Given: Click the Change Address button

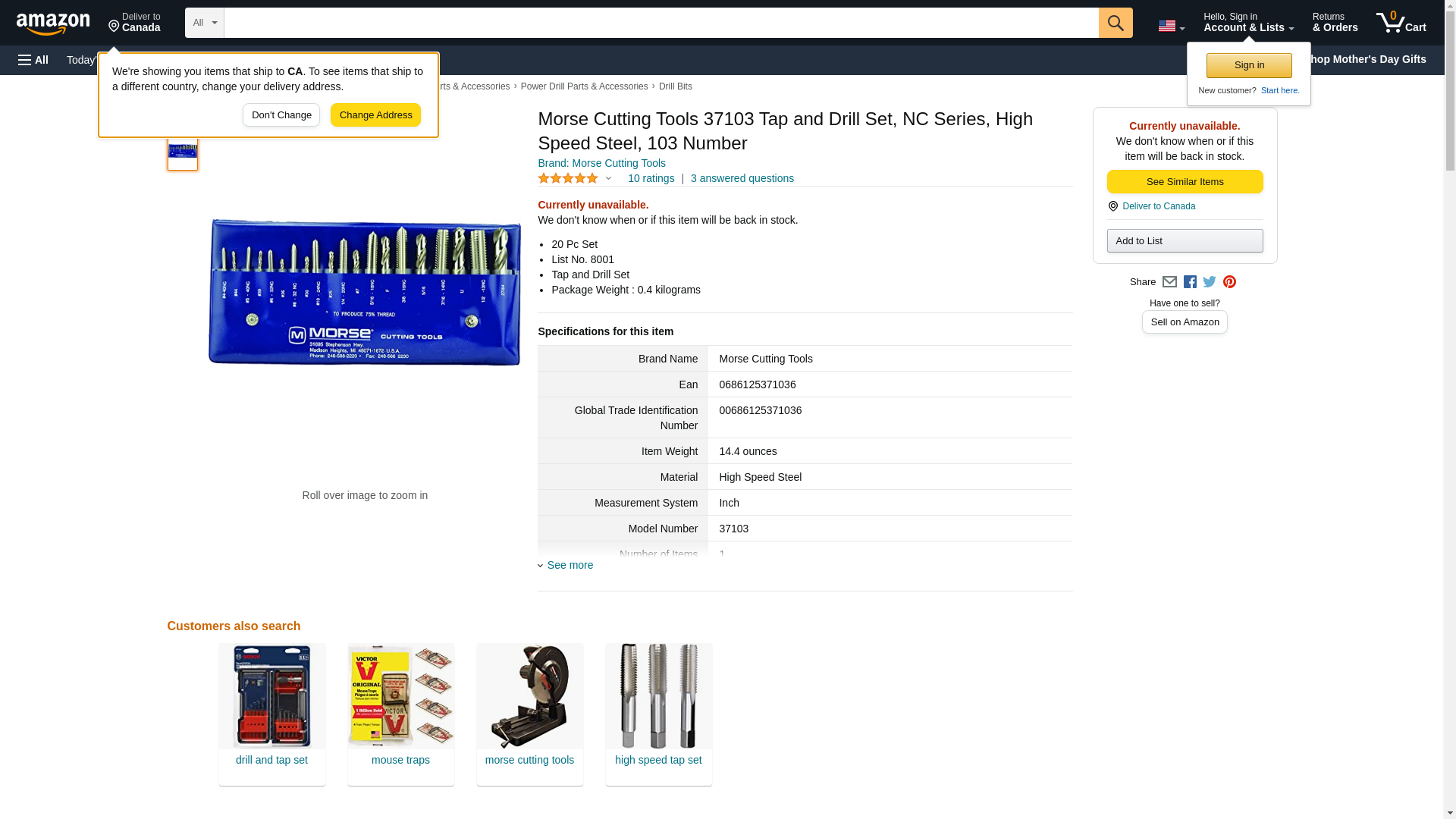Looking at the screenshot, I should (375, 115).
